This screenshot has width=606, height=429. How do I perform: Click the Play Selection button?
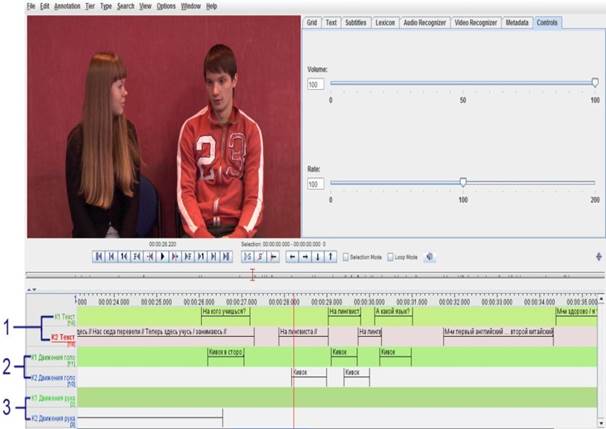tap(248, 257)
